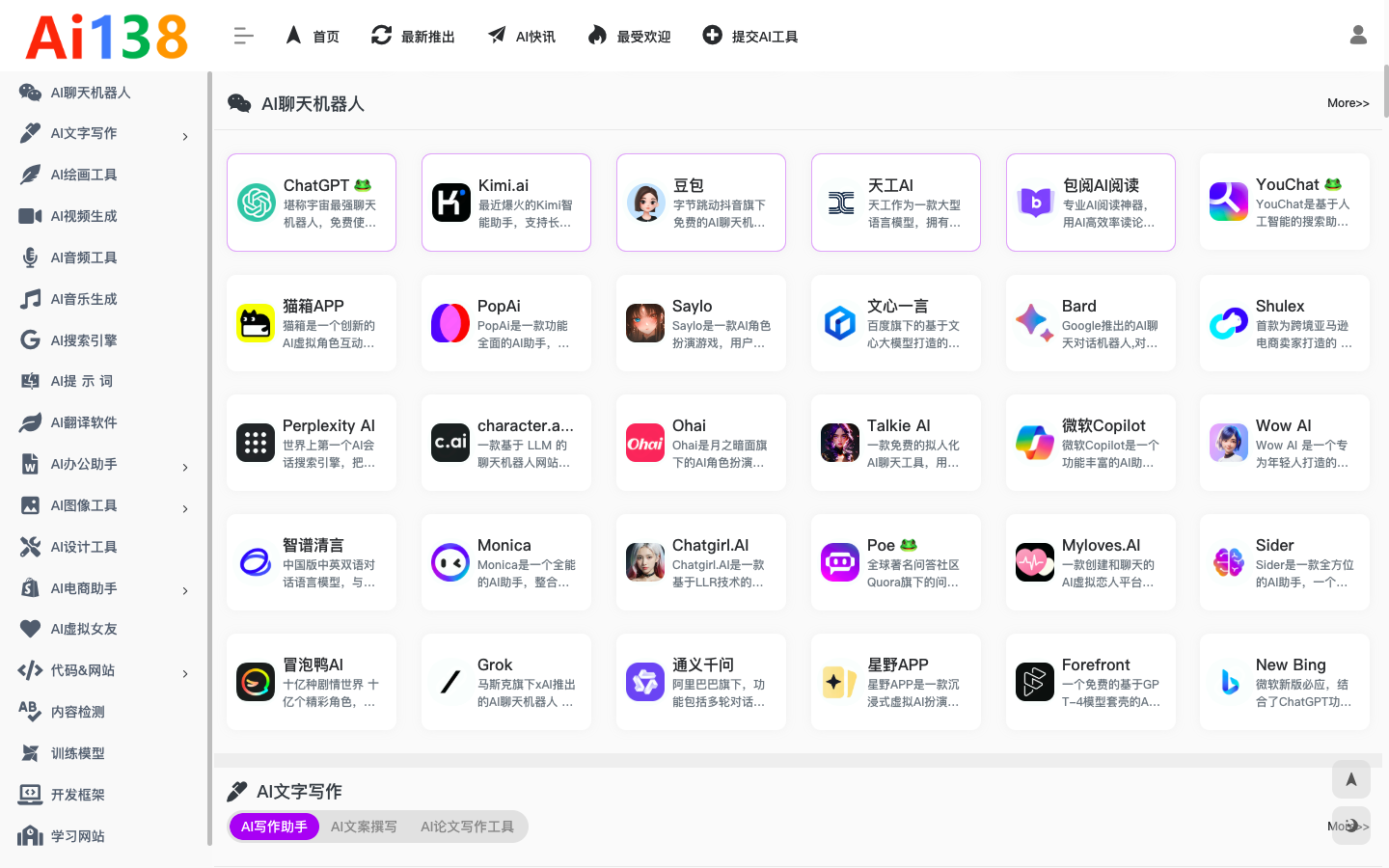This screenshot has height=868, width=1389.
Task: Expand the AI文字写作 sidebar submenu
Action: [185, 137]
